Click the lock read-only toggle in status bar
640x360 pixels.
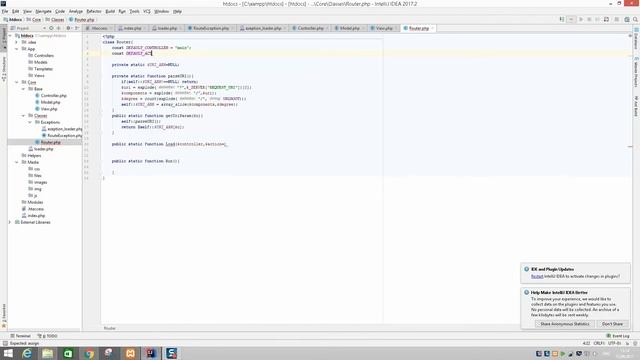click(627, 344)
